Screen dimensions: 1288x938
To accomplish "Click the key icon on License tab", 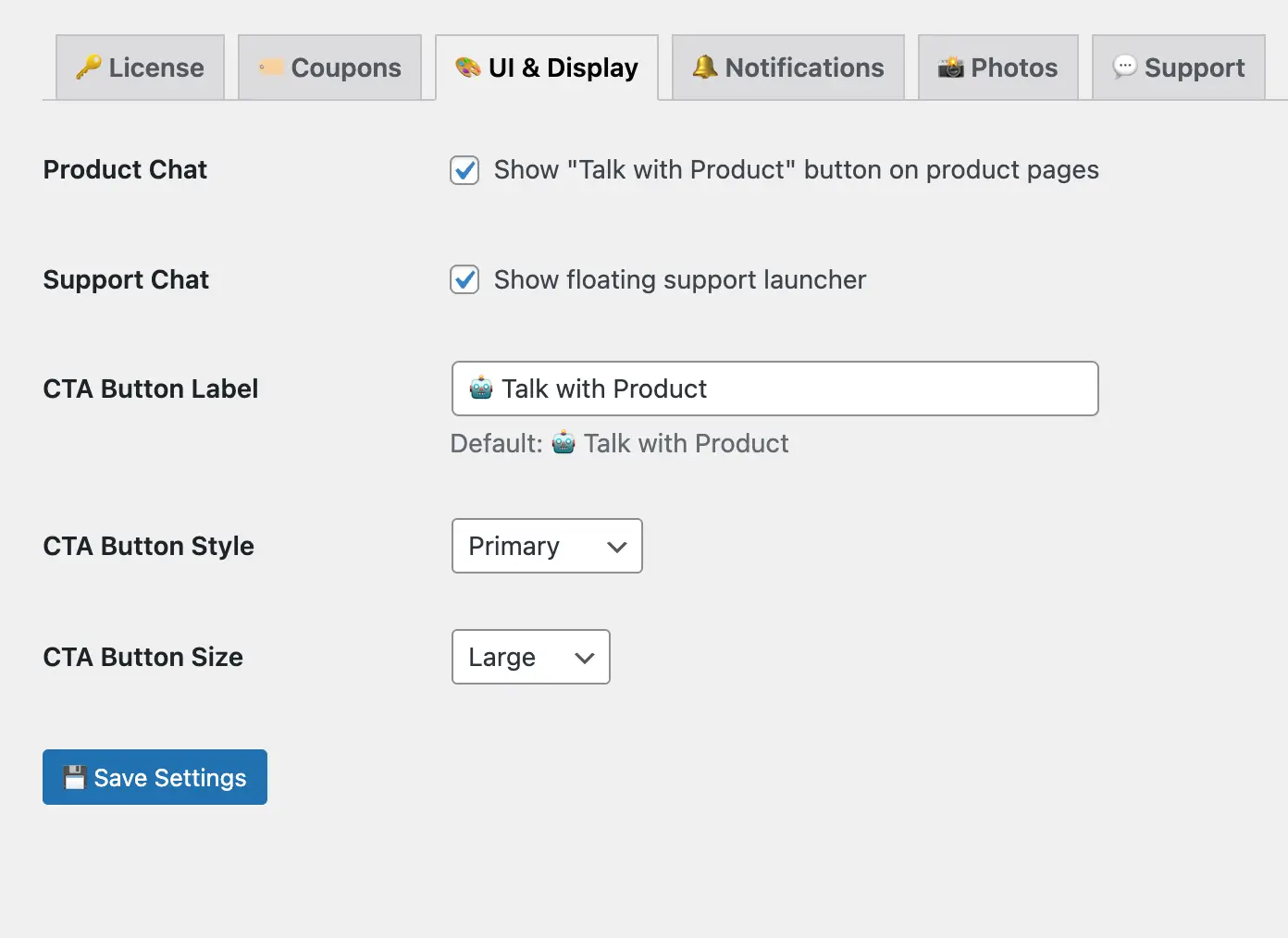I will [89, 68].
